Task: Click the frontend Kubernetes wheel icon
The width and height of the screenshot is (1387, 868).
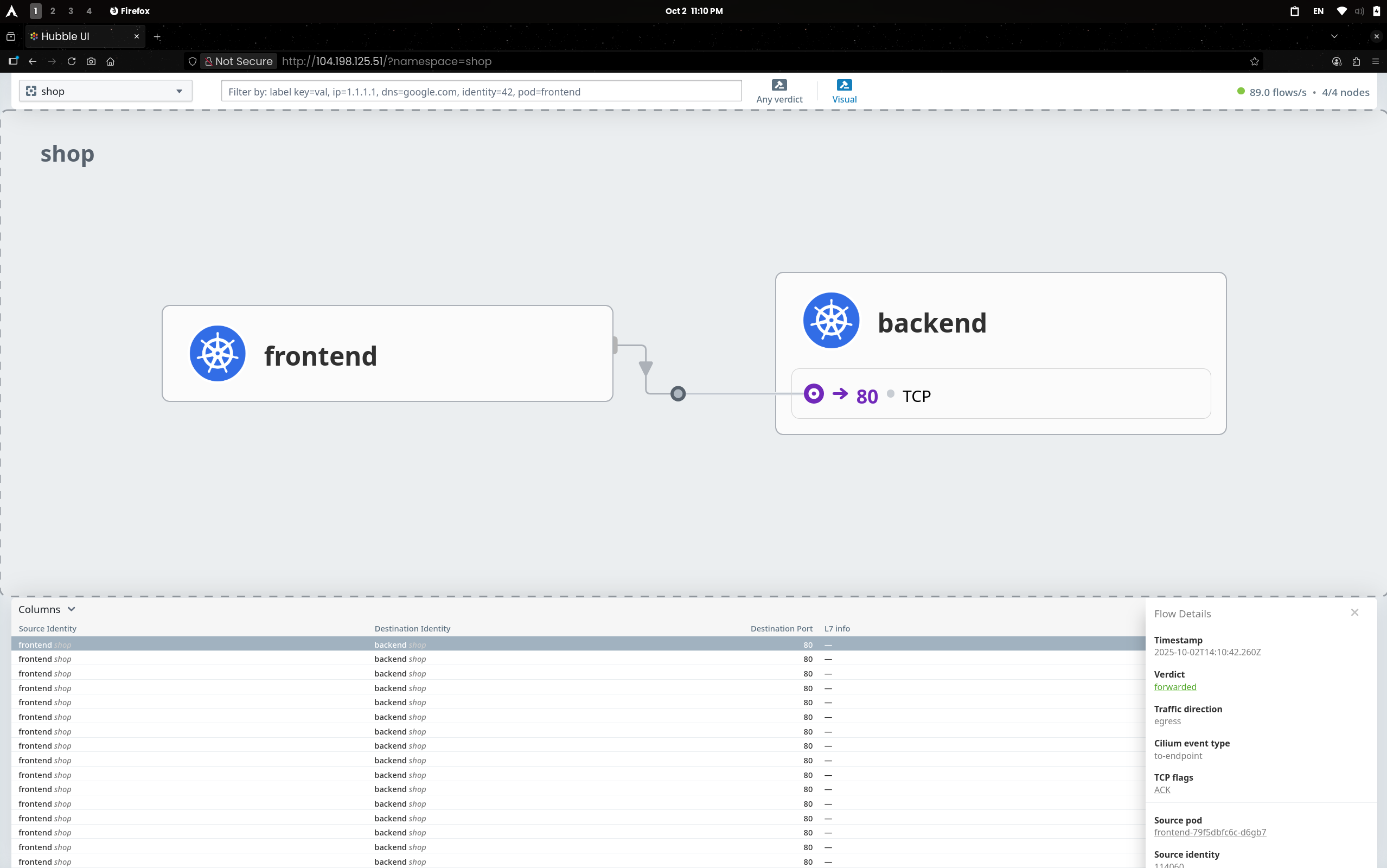Action: [x=218, y=354]
